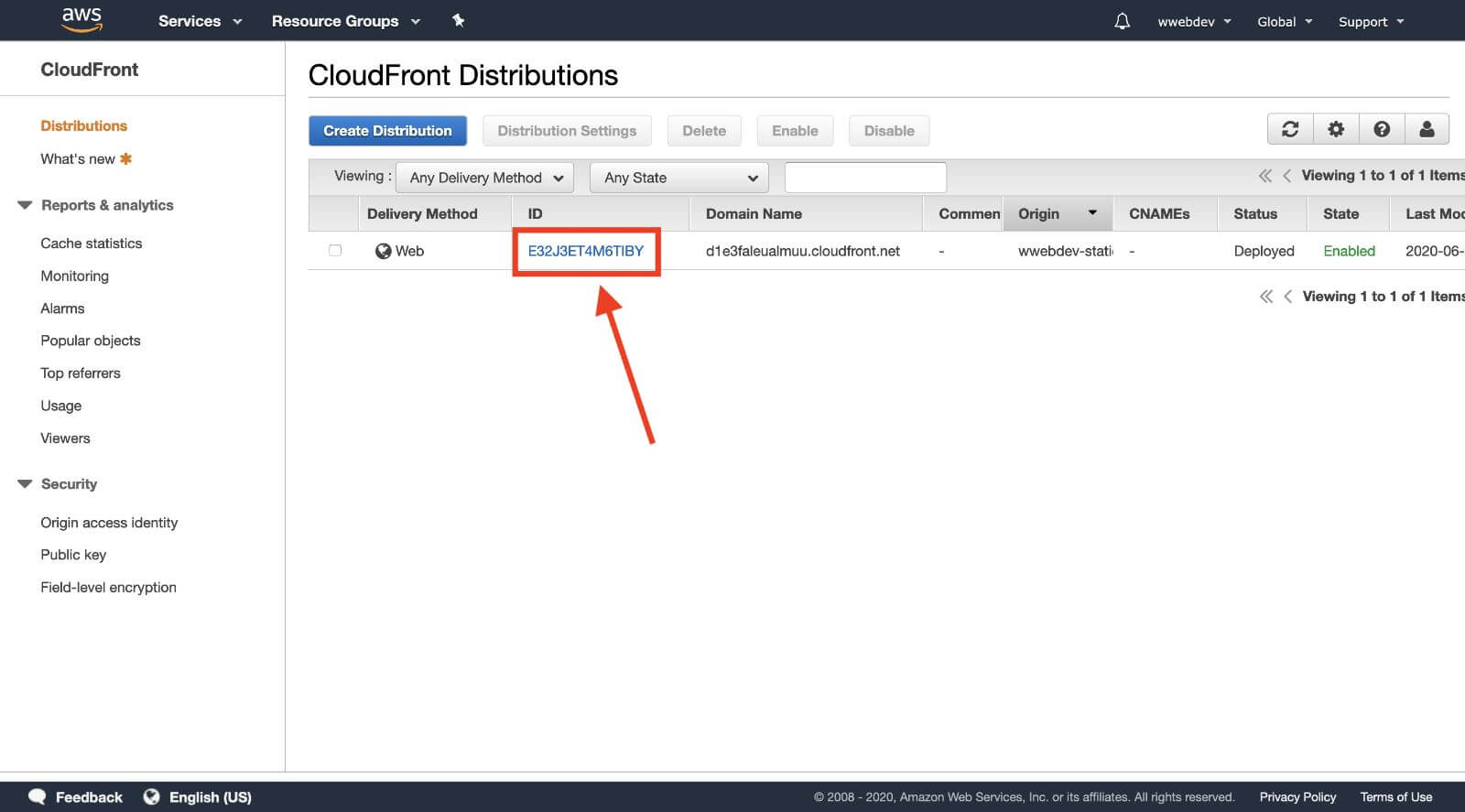Screen dimensions: 1465x812
Task: Click the Delete button
Action: 704,131
